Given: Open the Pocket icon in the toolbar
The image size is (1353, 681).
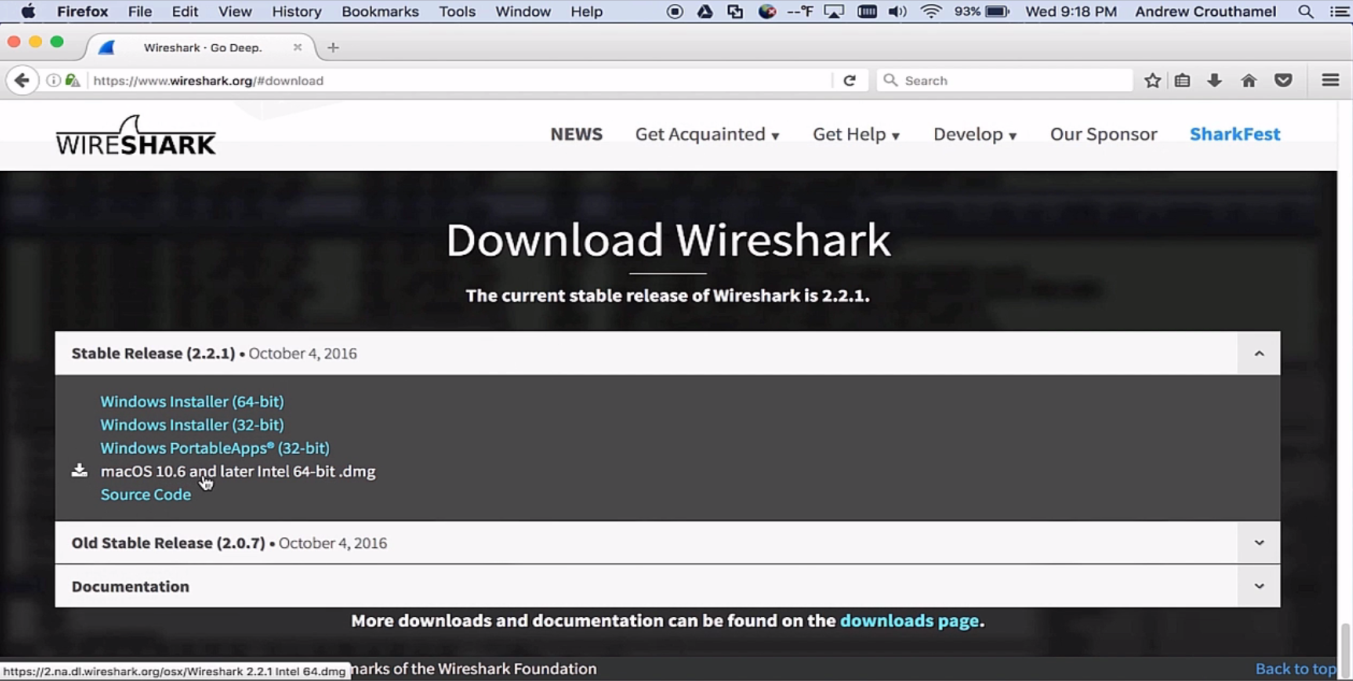Looking at the screenshot, I should 1283,80.
